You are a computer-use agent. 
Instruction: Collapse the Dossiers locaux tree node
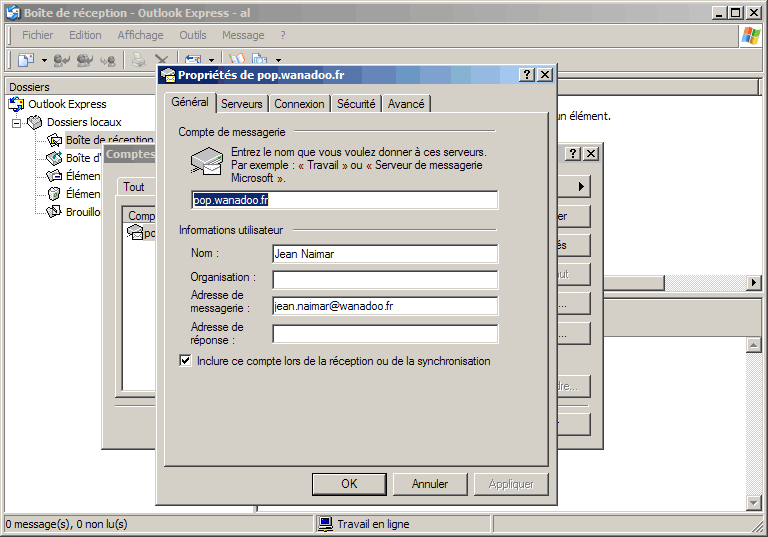pyautogui.click(x=17, y=122)
